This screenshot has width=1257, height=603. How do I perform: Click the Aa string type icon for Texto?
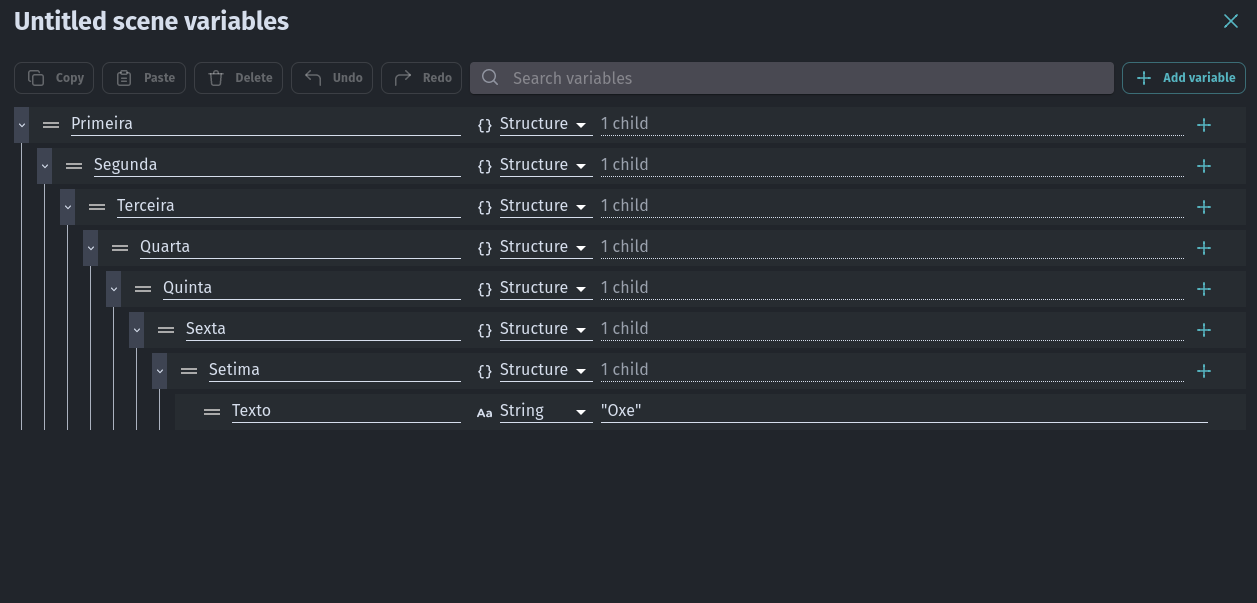tap(485, 412)
